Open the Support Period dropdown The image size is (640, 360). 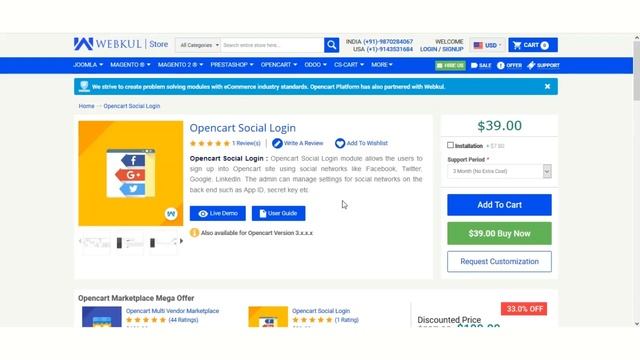pyautogui.click(x=499, y=171)
